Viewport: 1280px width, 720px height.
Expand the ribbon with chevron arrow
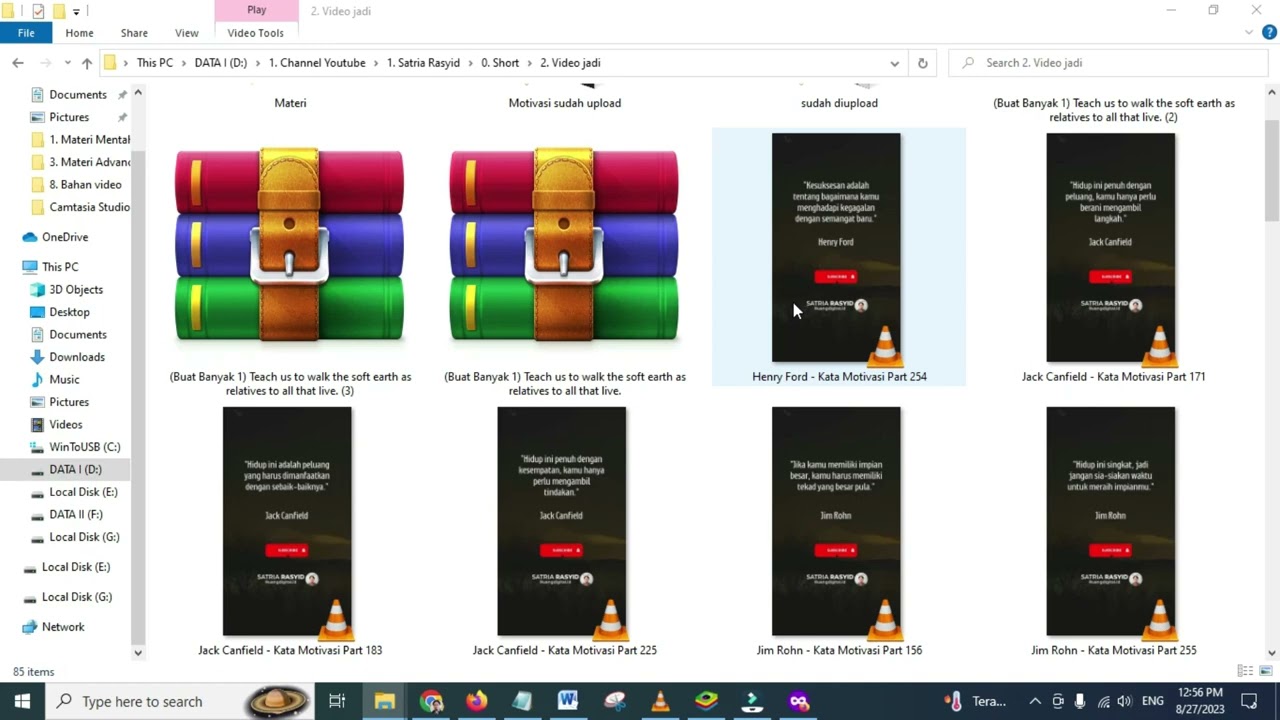click(1248, 33)
